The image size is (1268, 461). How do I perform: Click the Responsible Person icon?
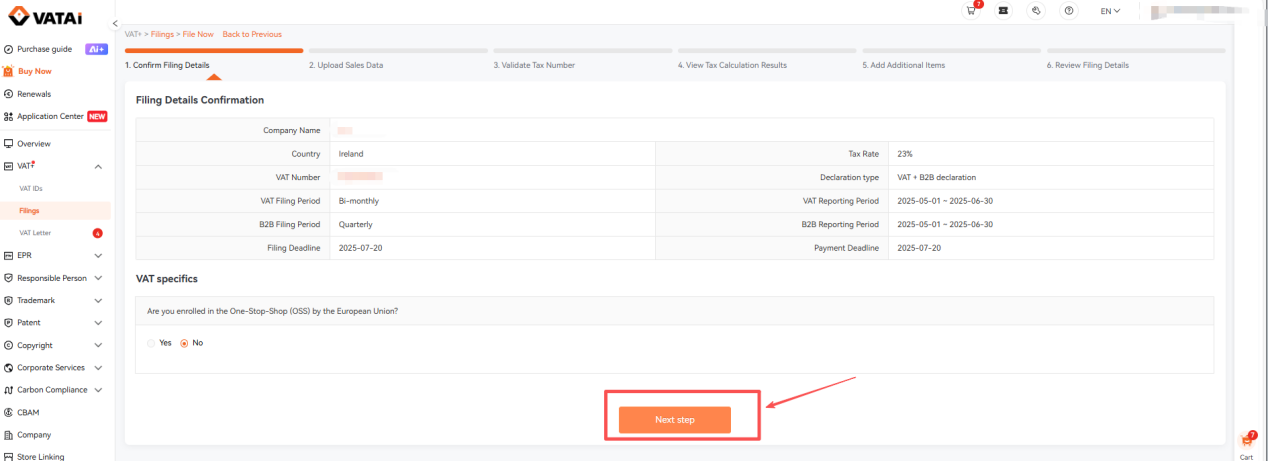tap(8, 278)
